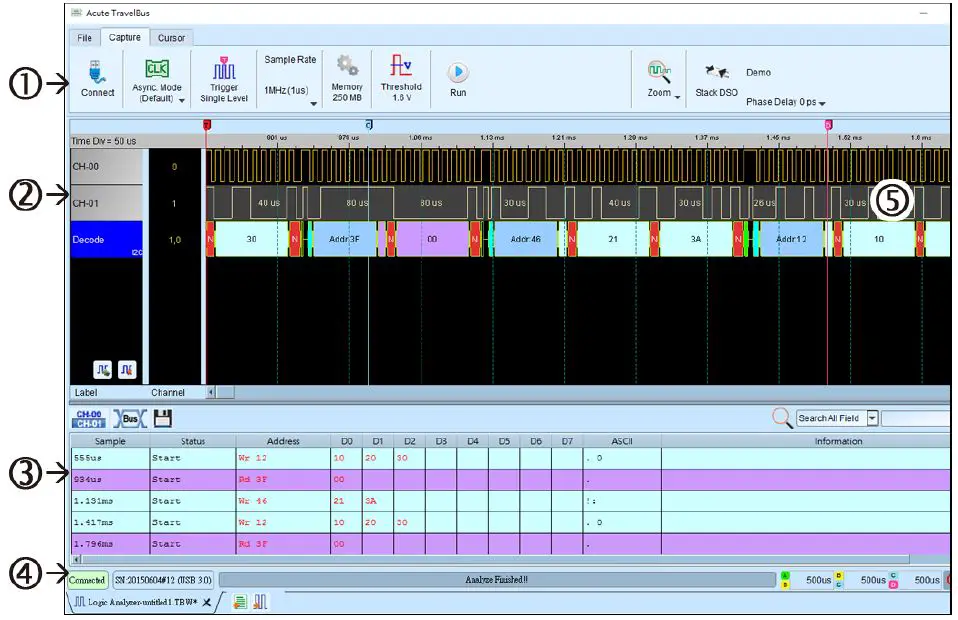Open the Search All Field dropdown
The width and height of the screenshot is (958, 620).
click(x=872, y=418)
